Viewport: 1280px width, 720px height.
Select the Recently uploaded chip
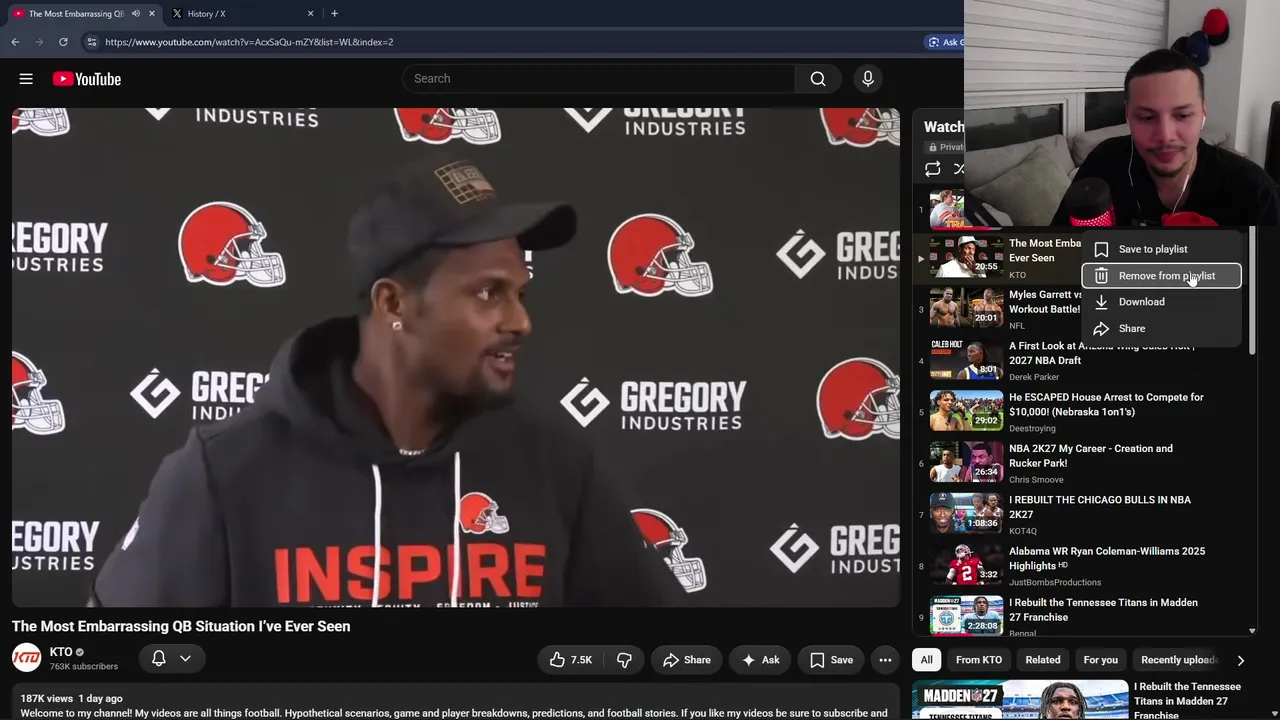click(1180, 660)
